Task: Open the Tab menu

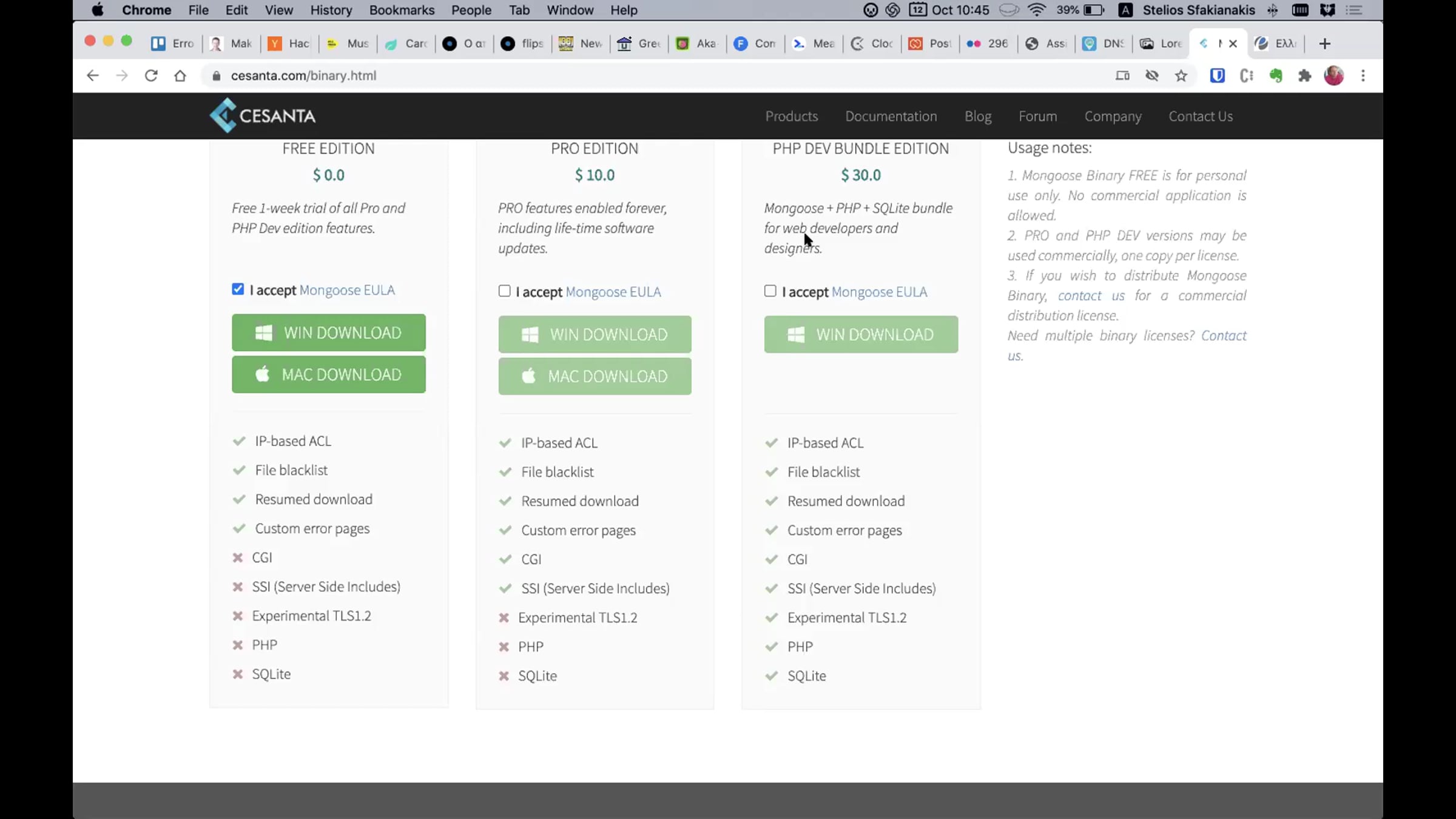Action: [x=519, y=10]
